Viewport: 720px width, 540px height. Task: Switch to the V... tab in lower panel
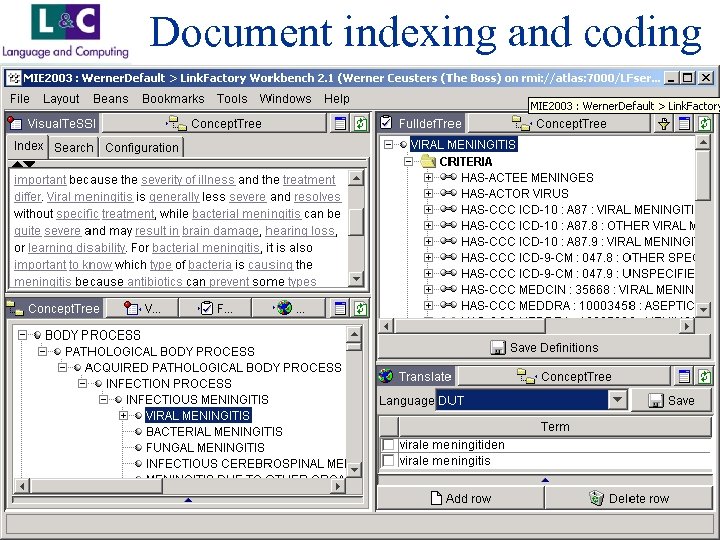tap(142, 309)
